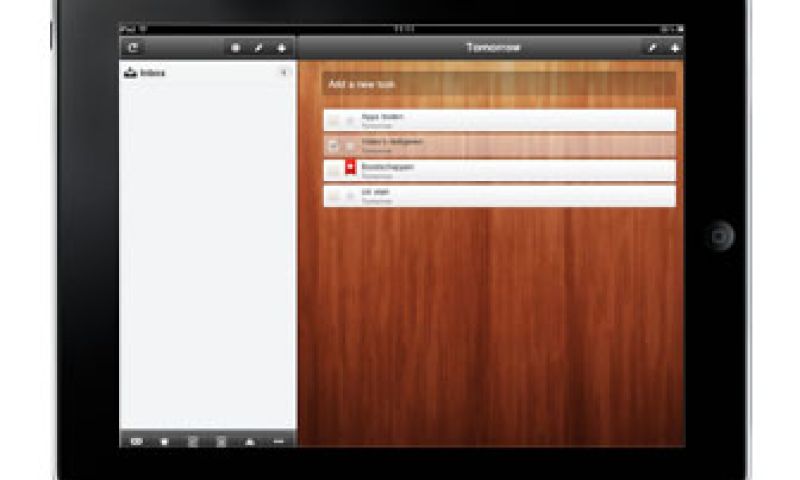Star the topmost task in the list
The width and height of the screenshot is (800, 480).
[x=350, y=121]
